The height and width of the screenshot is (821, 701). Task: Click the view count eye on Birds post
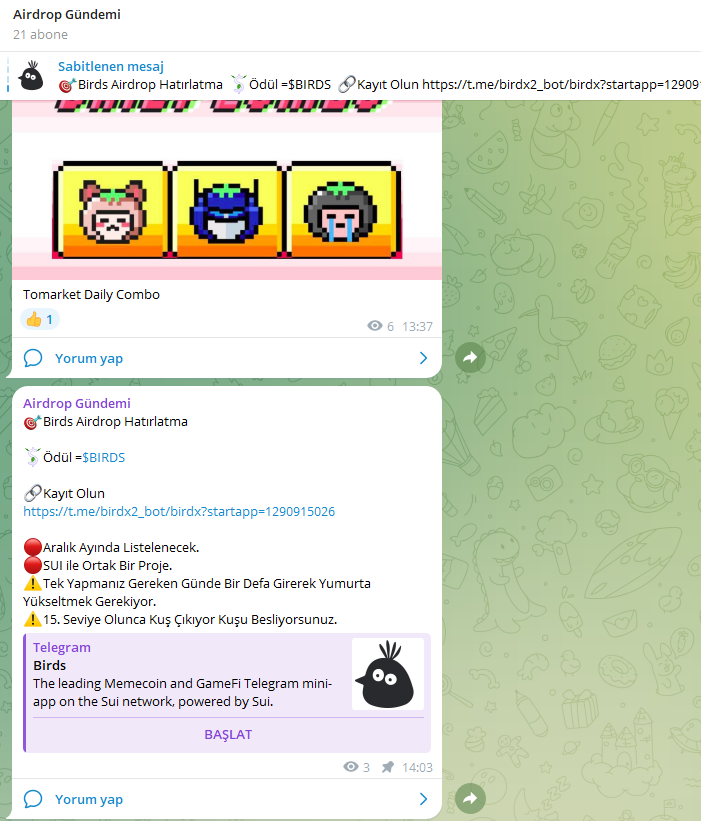click(x=351, y=767)
